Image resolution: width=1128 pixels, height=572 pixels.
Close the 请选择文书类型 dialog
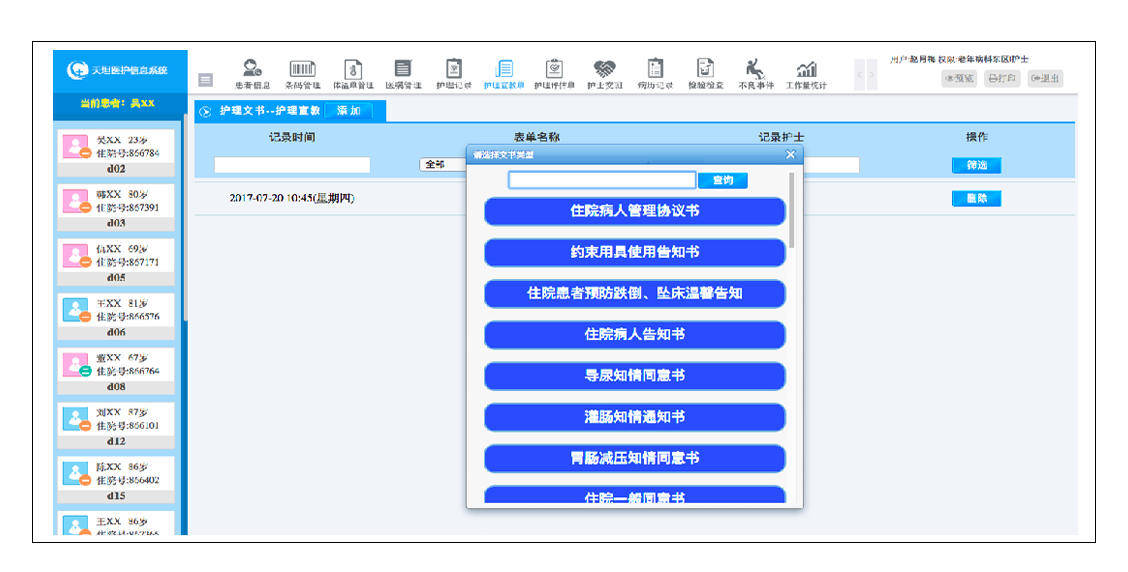click(790, 154)
